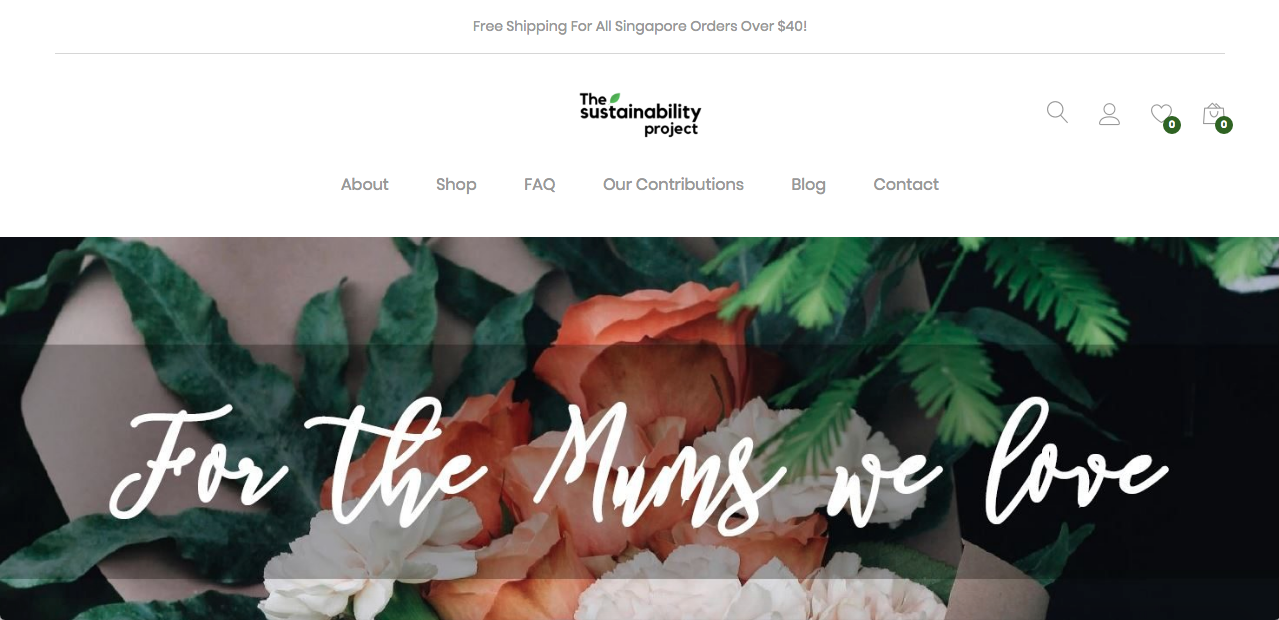Click the word 'Mums' in the banner

pyautogui.click(x=650, y=462)
